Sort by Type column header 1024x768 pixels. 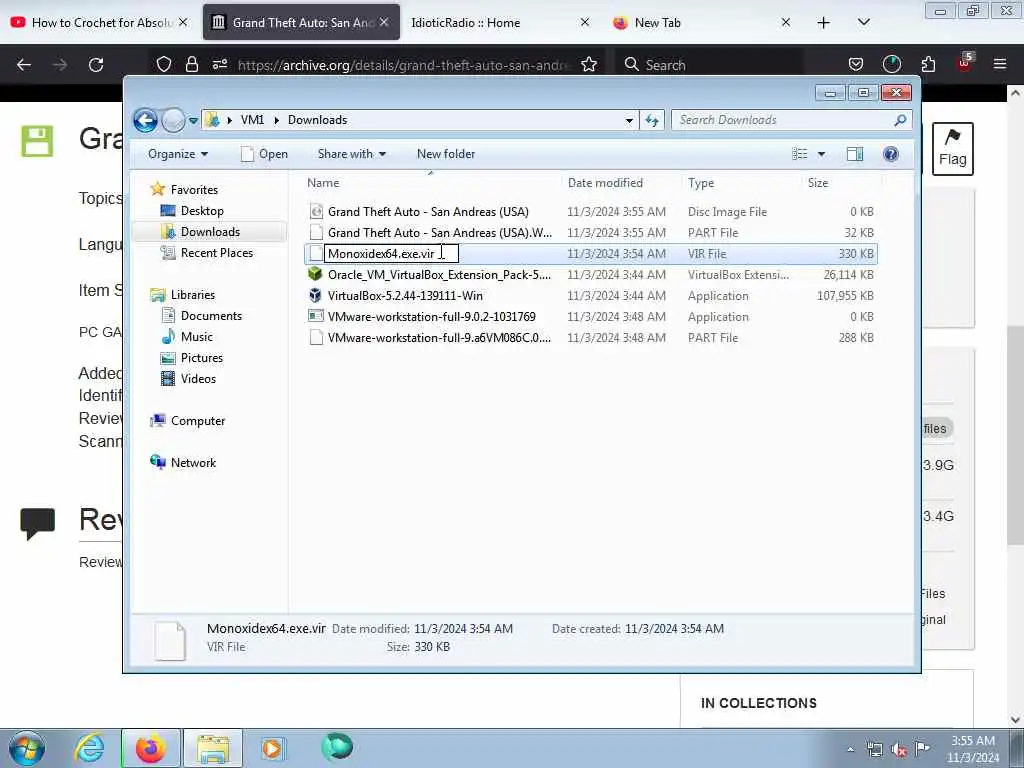pyautogui.click(x=742, y=183)
